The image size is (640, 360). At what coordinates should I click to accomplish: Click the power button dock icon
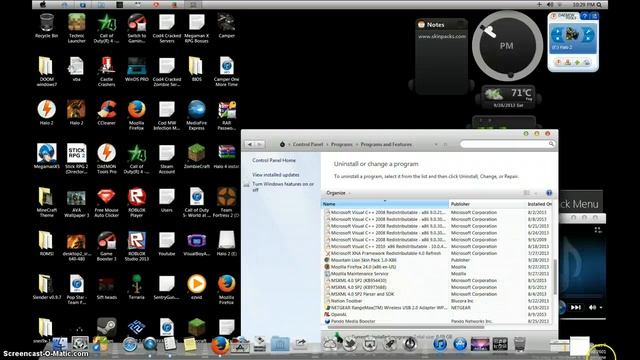coord(410,344)
